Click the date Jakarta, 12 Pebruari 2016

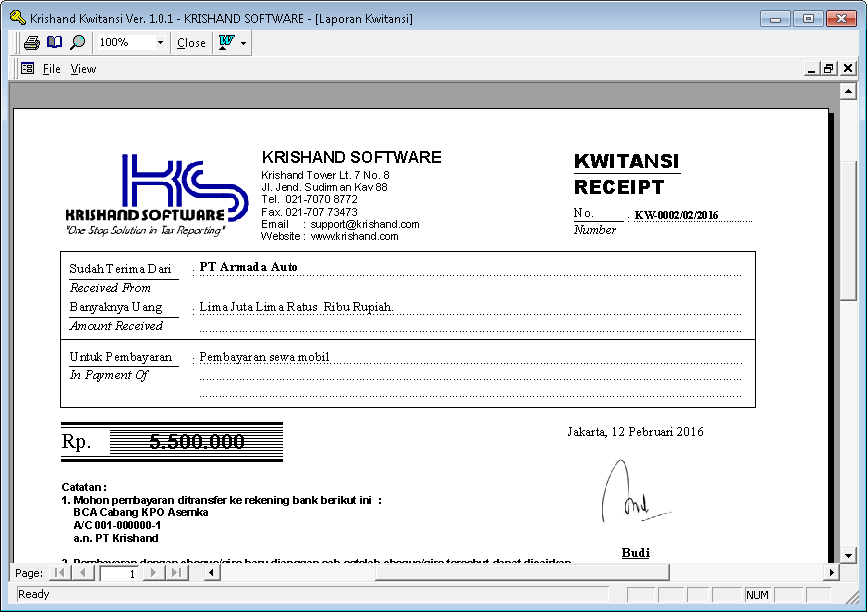coord(635,432)
